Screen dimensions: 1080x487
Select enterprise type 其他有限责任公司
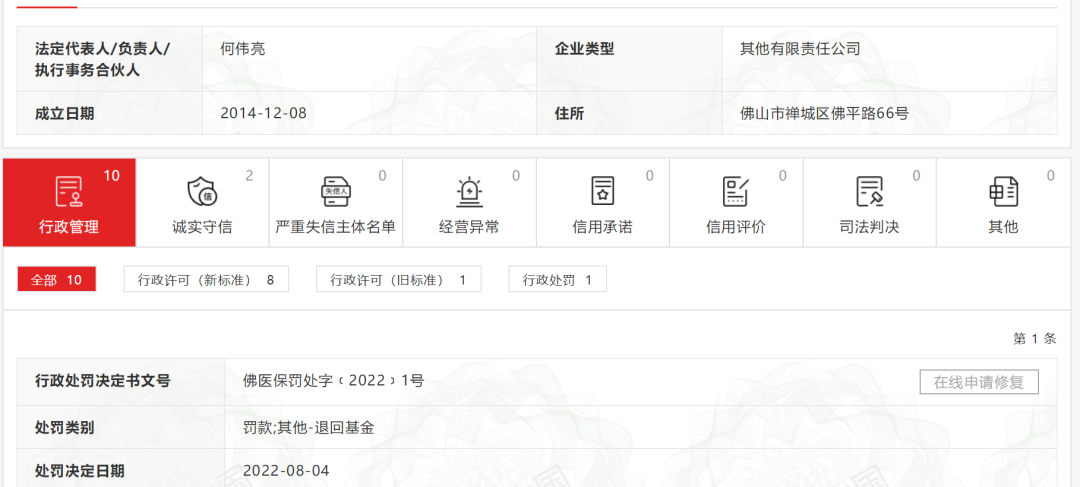click(800, 49)
